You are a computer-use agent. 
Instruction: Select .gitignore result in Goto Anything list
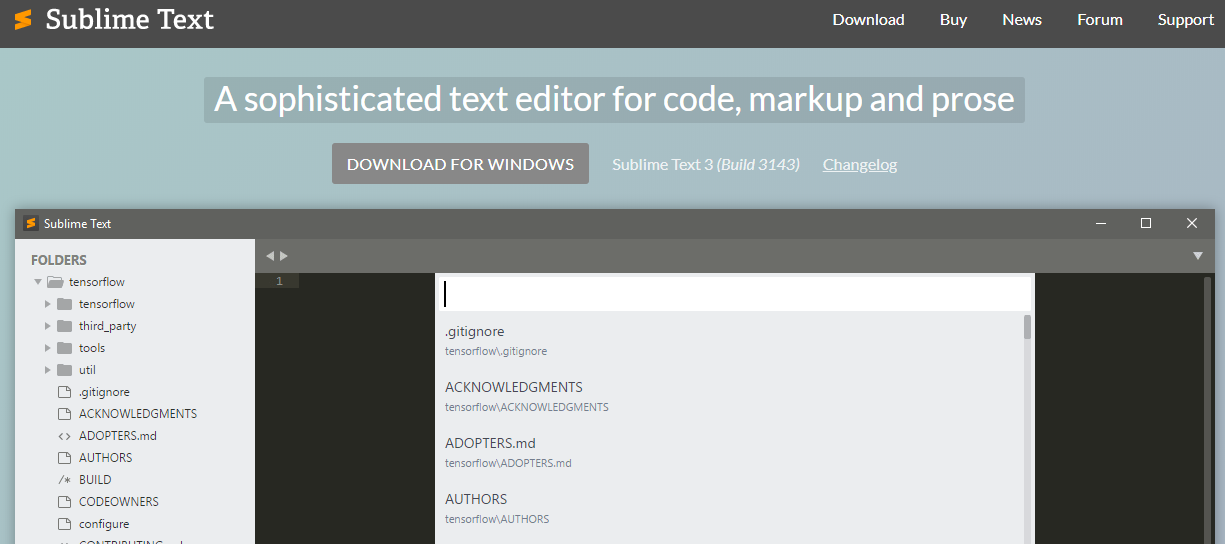pos(730,340)
